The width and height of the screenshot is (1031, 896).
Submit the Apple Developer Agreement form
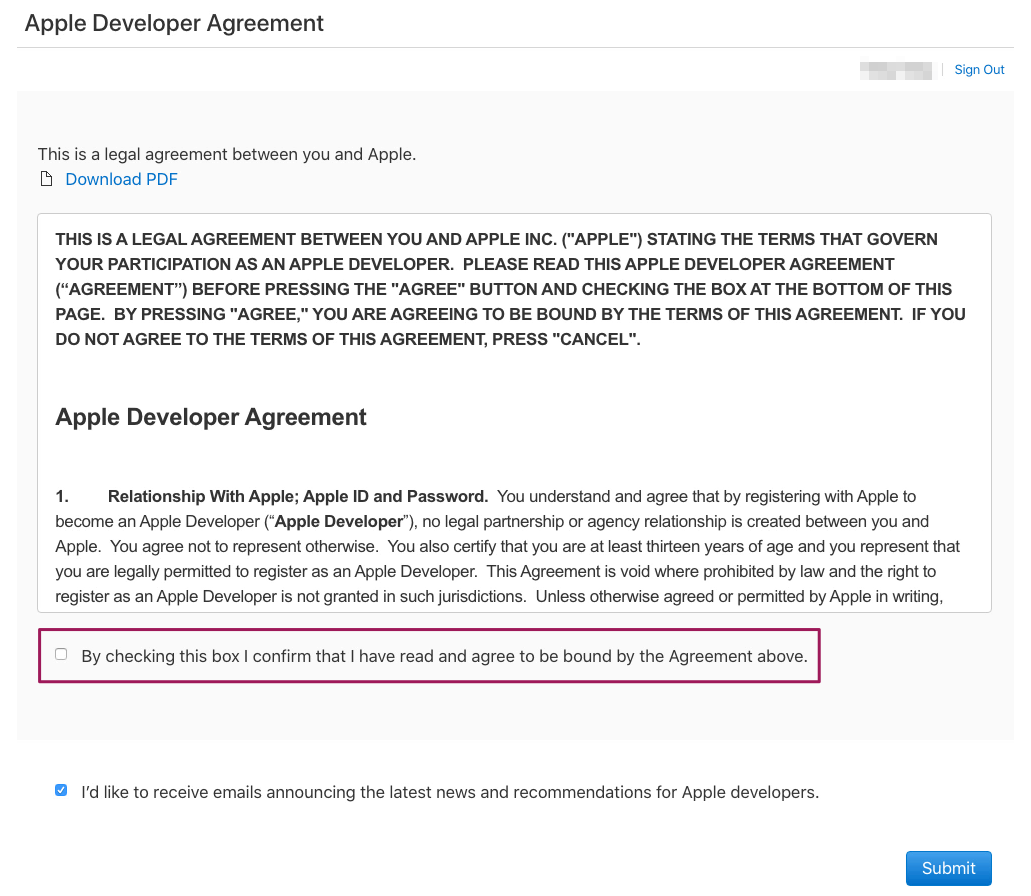pyautogui.click(x=948, y=868)
